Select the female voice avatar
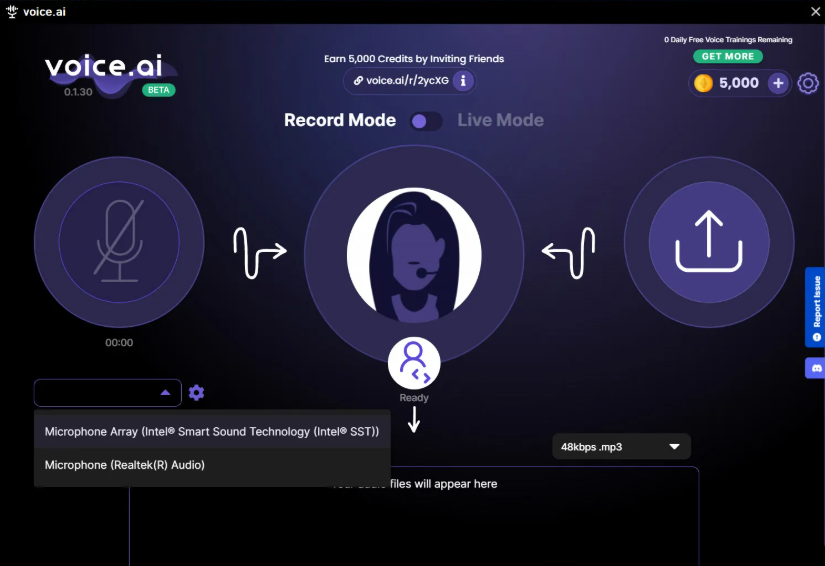The height and width of the screenshot is (566, 825). pos(414,255)
